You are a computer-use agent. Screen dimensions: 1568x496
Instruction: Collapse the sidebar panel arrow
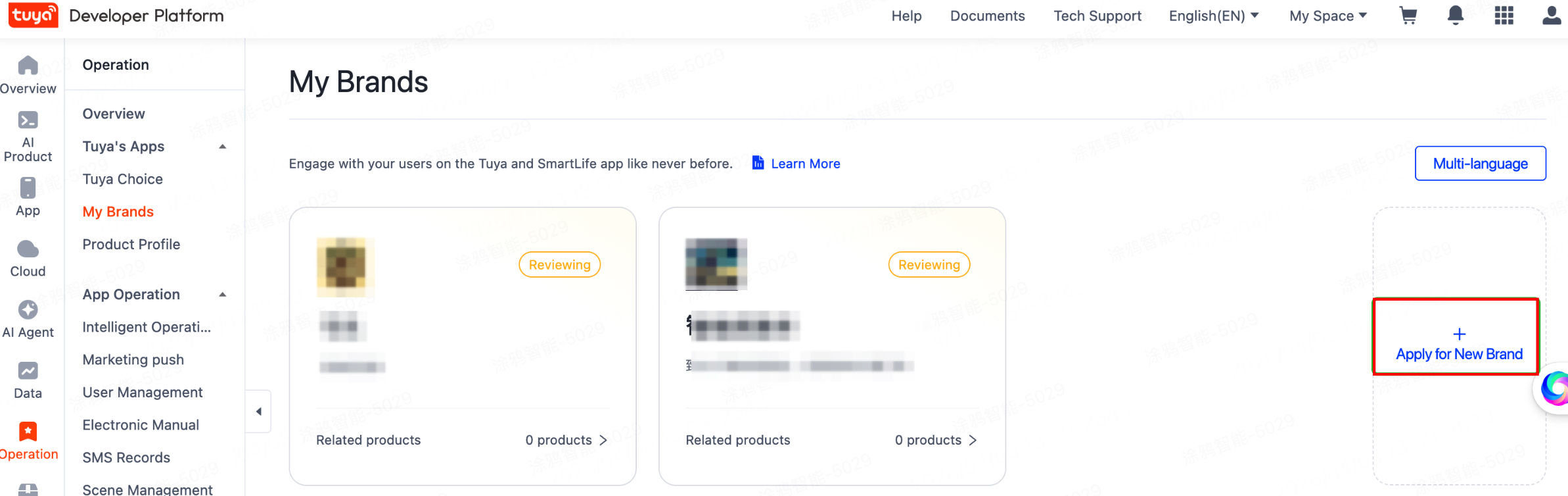click(258, 410)
